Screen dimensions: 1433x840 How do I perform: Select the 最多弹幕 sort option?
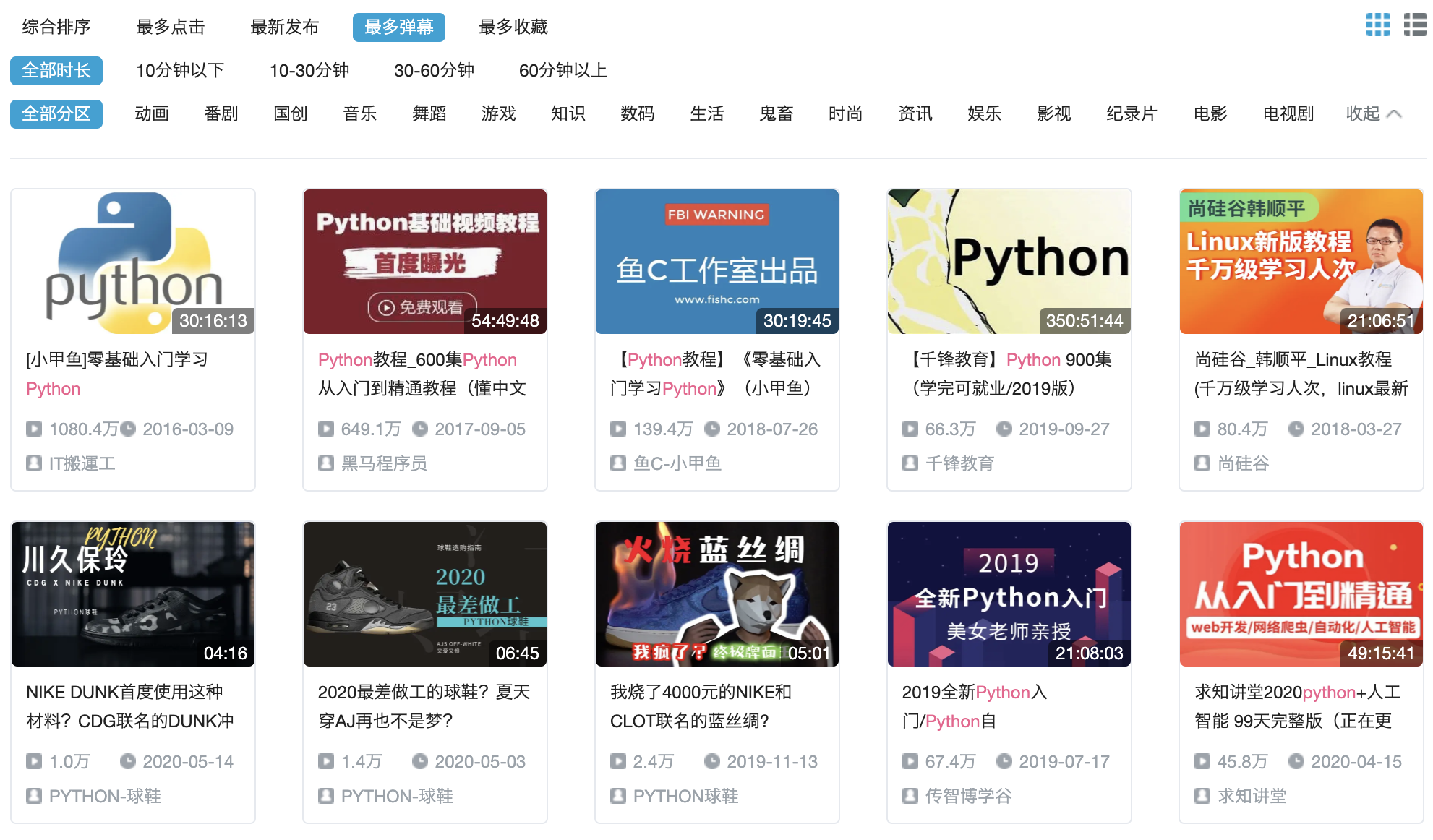(399, 27)
